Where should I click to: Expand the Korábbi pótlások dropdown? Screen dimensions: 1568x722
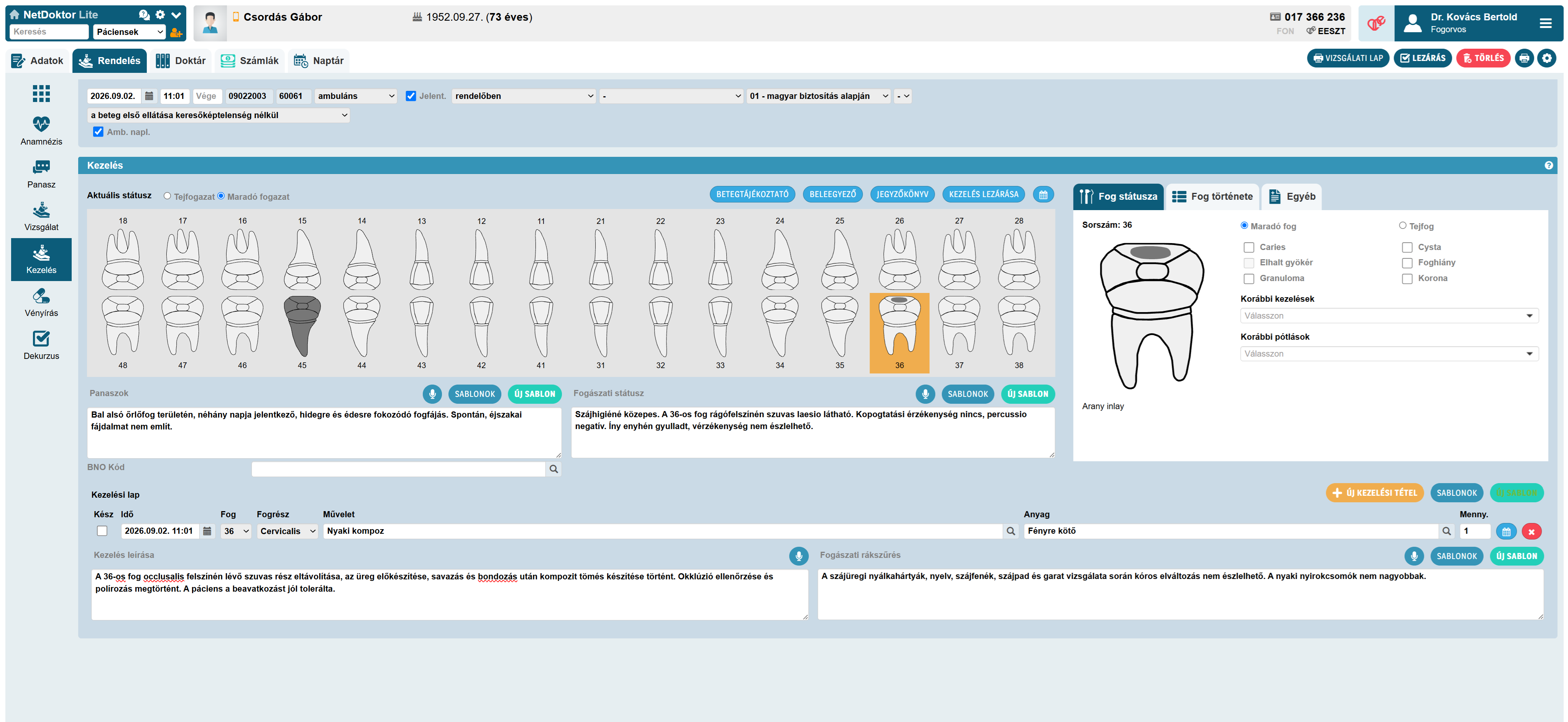click(1389, 354)
